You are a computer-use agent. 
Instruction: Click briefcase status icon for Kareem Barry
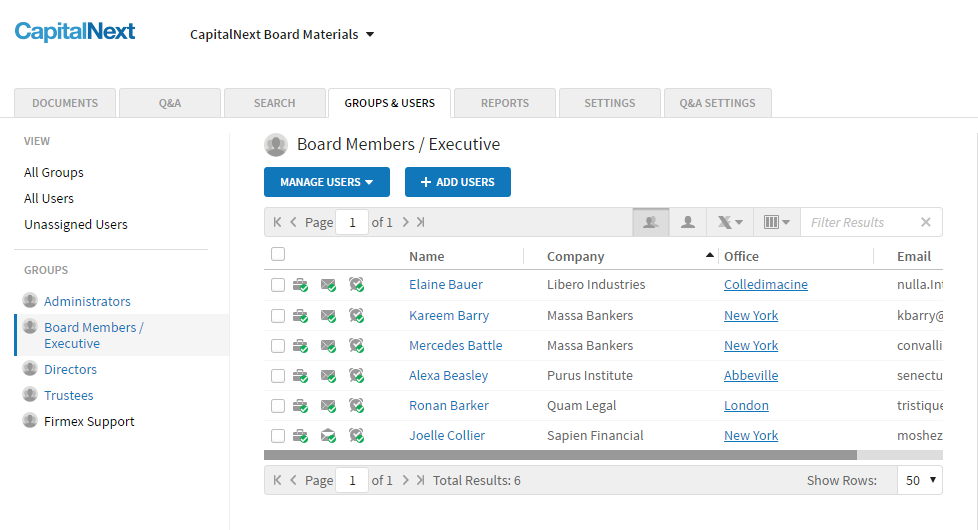coord(300,316)
